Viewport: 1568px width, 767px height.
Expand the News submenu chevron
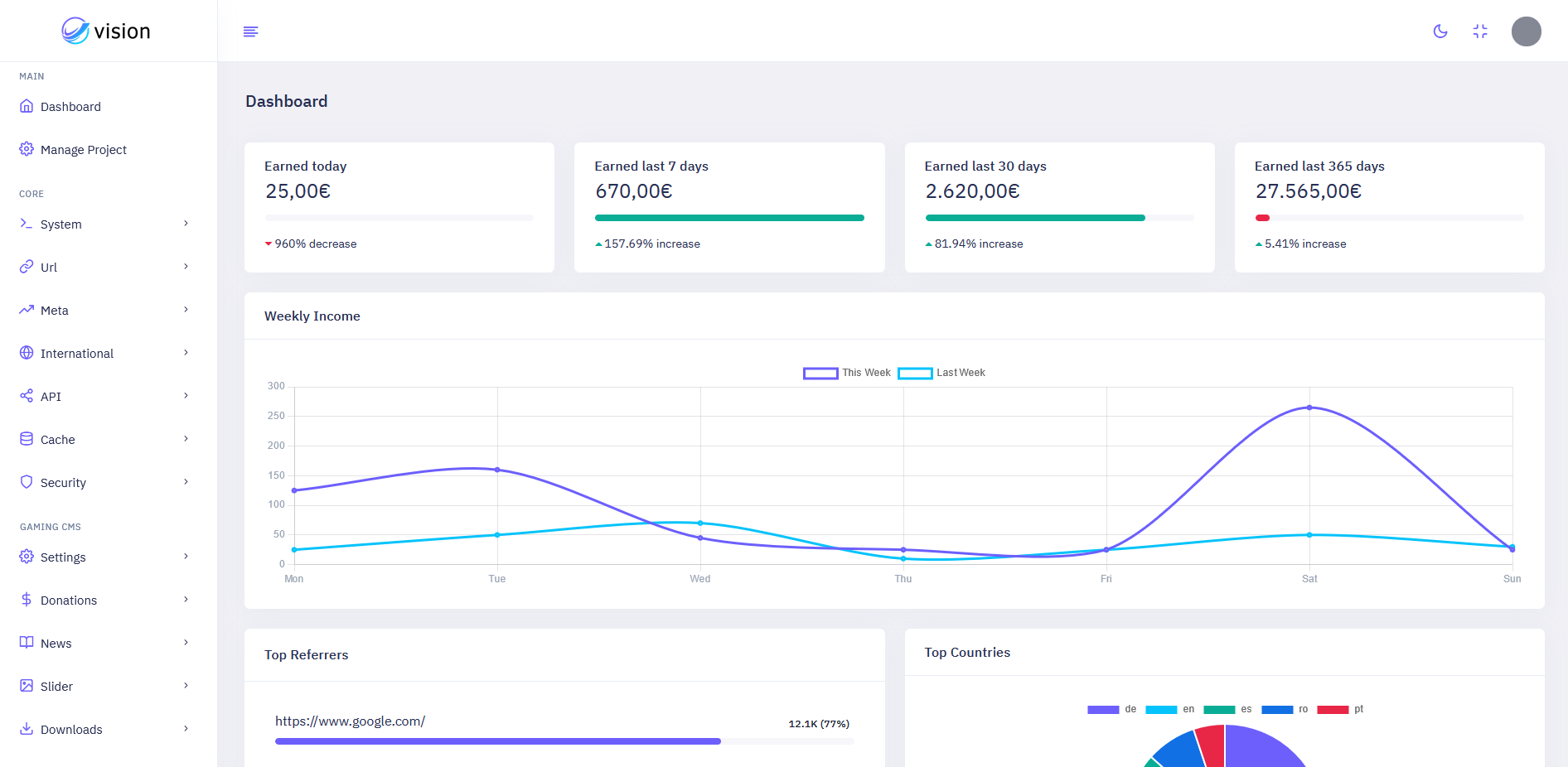pos(186,643)
